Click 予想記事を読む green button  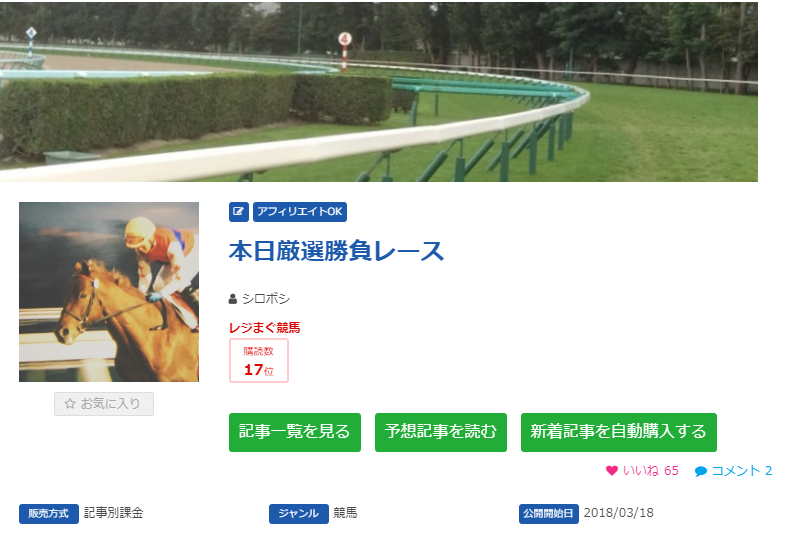tap(441, 432)
